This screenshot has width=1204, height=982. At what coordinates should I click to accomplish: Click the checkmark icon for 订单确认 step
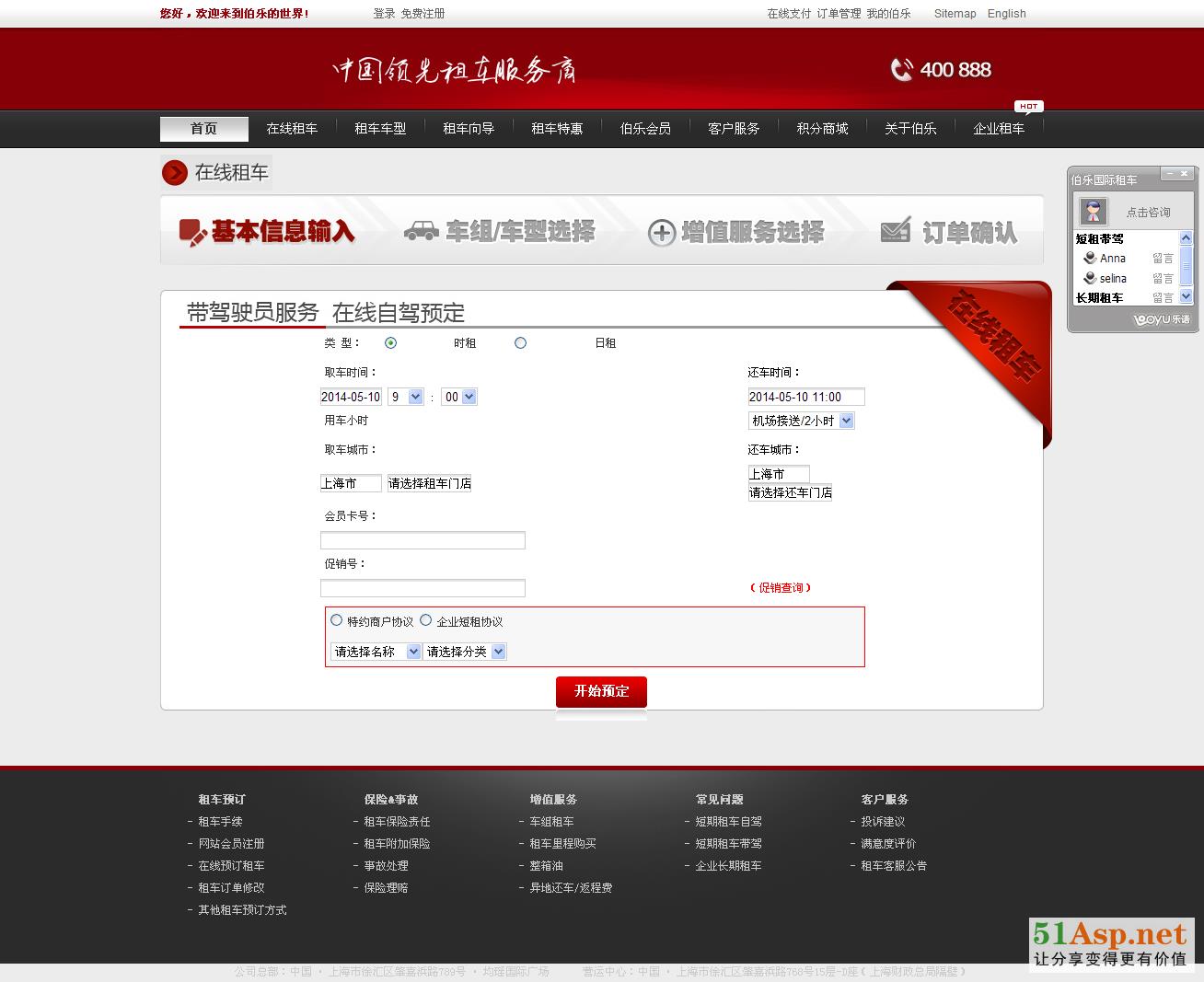[895, 231]
